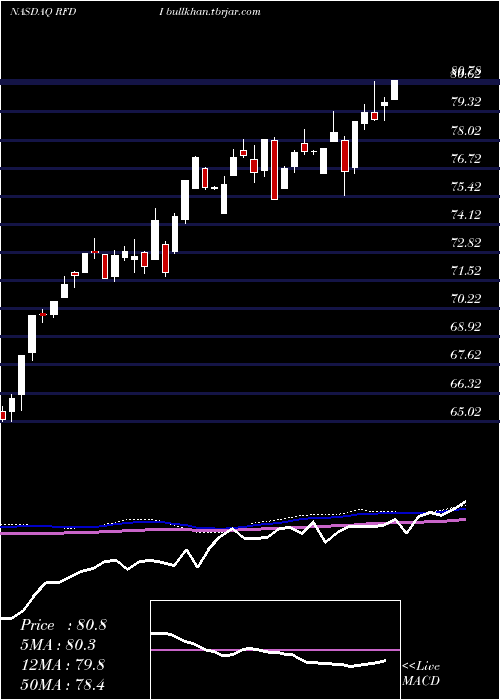Click the 72.82 price axis label
The height and width of the screenshot is (700, 500).
click(x=466, y=243)
